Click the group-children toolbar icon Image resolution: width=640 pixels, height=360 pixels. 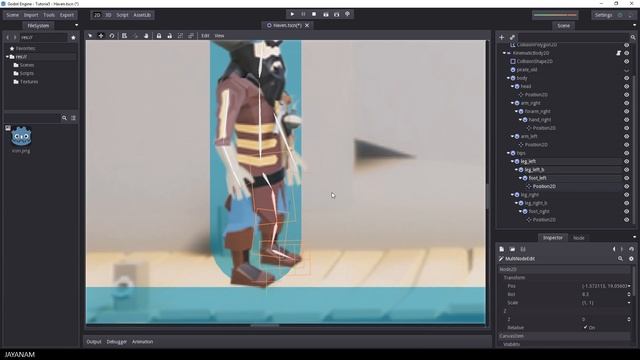tap(180, 36)
